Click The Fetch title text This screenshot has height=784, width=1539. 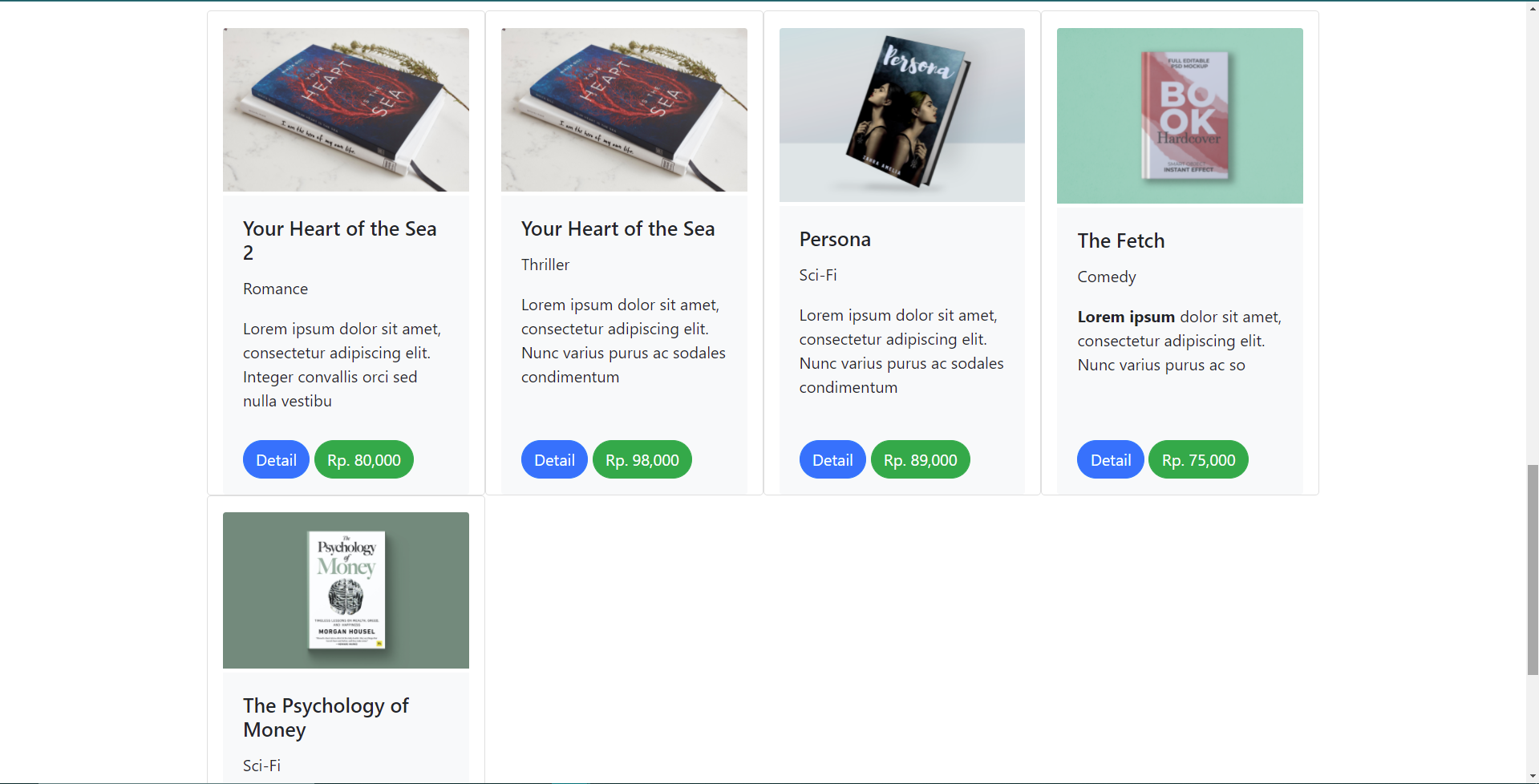point(1120,241)
